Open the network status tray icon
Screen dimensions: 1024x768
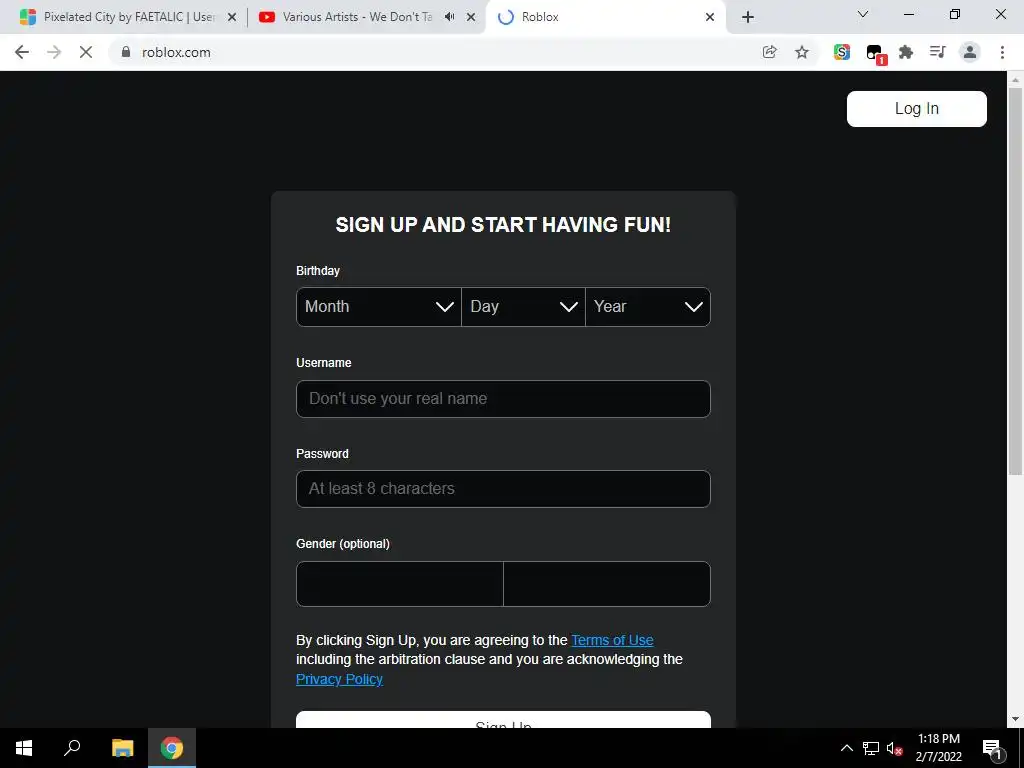tap(871, 748)
